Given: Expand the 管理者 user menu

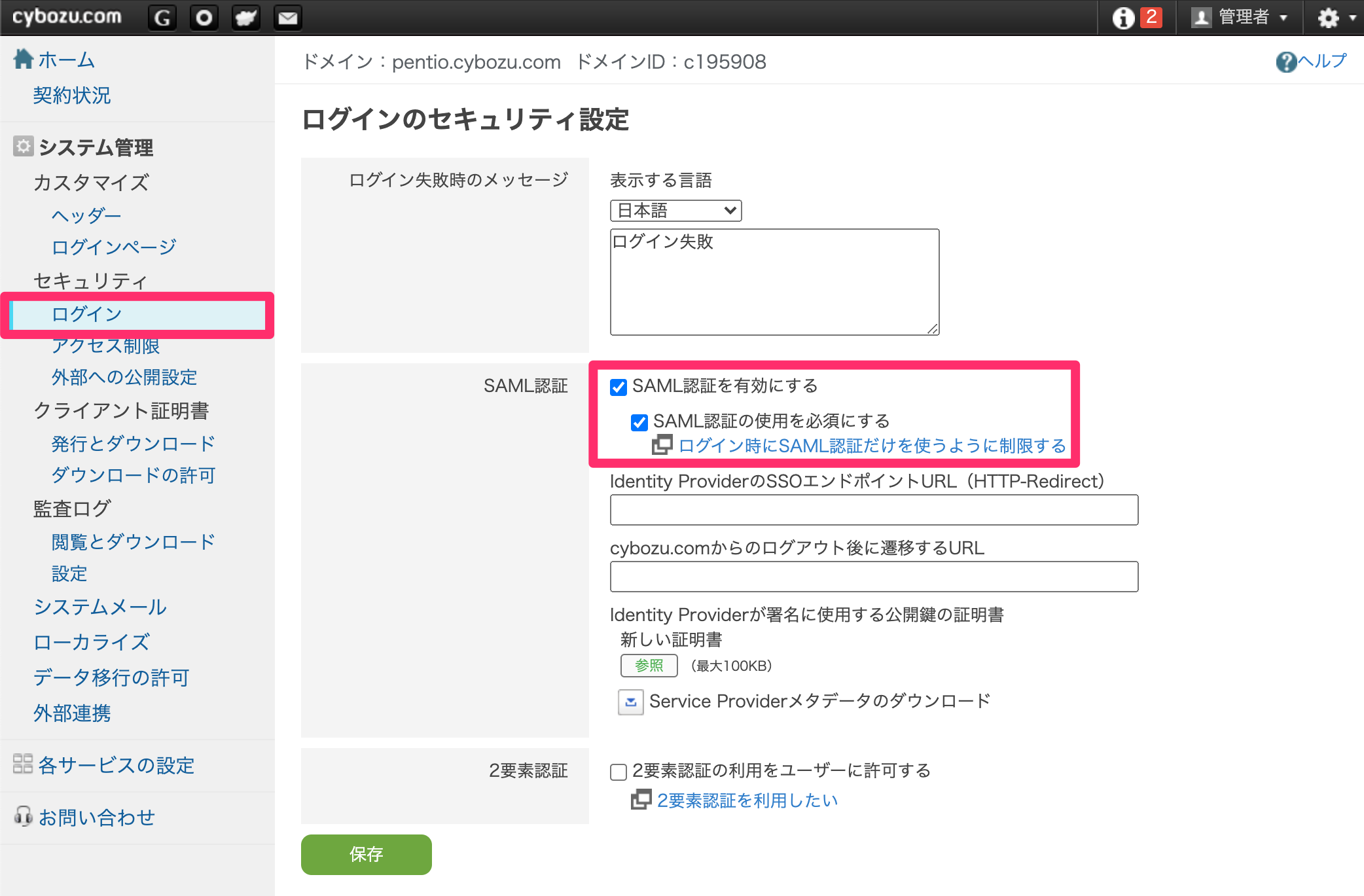Looking at the screenshot, I should click(x=1241, y=17).
